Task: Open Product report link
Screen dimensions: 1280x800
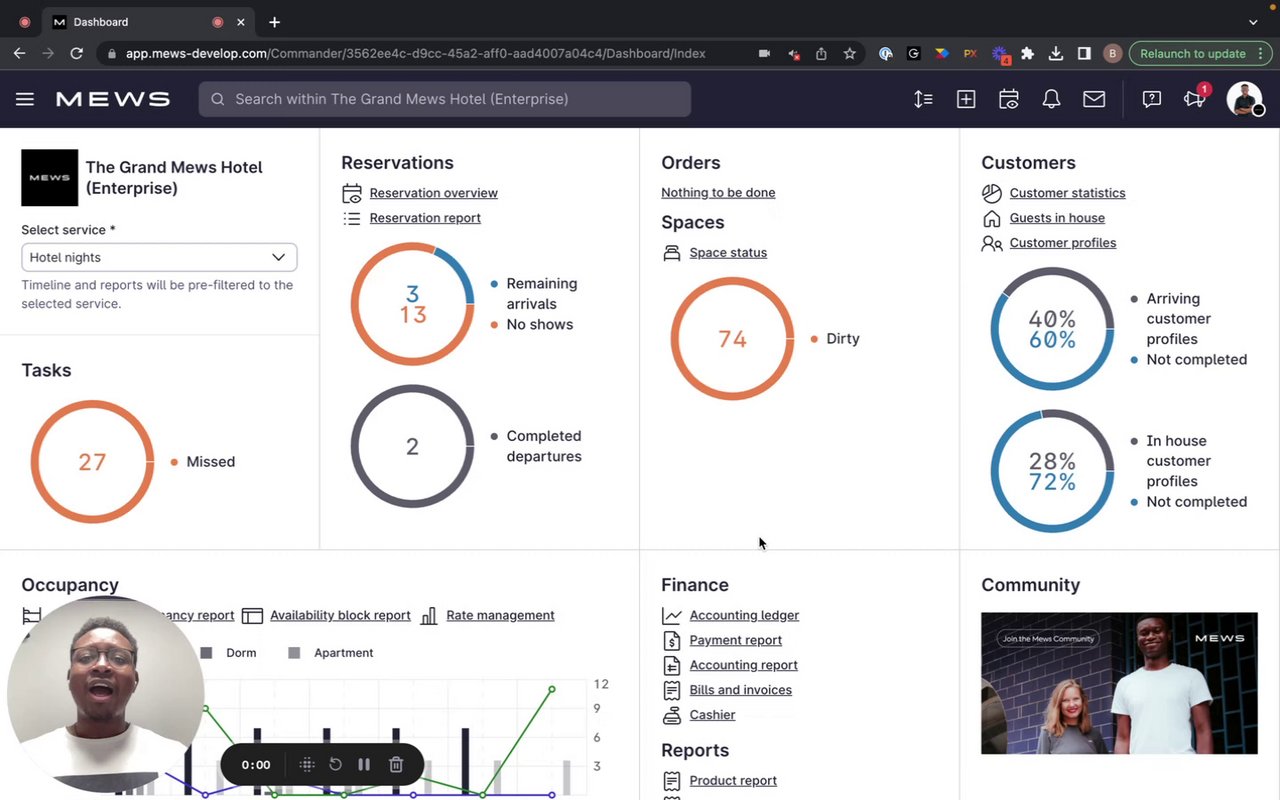Action: click(733, 781)
